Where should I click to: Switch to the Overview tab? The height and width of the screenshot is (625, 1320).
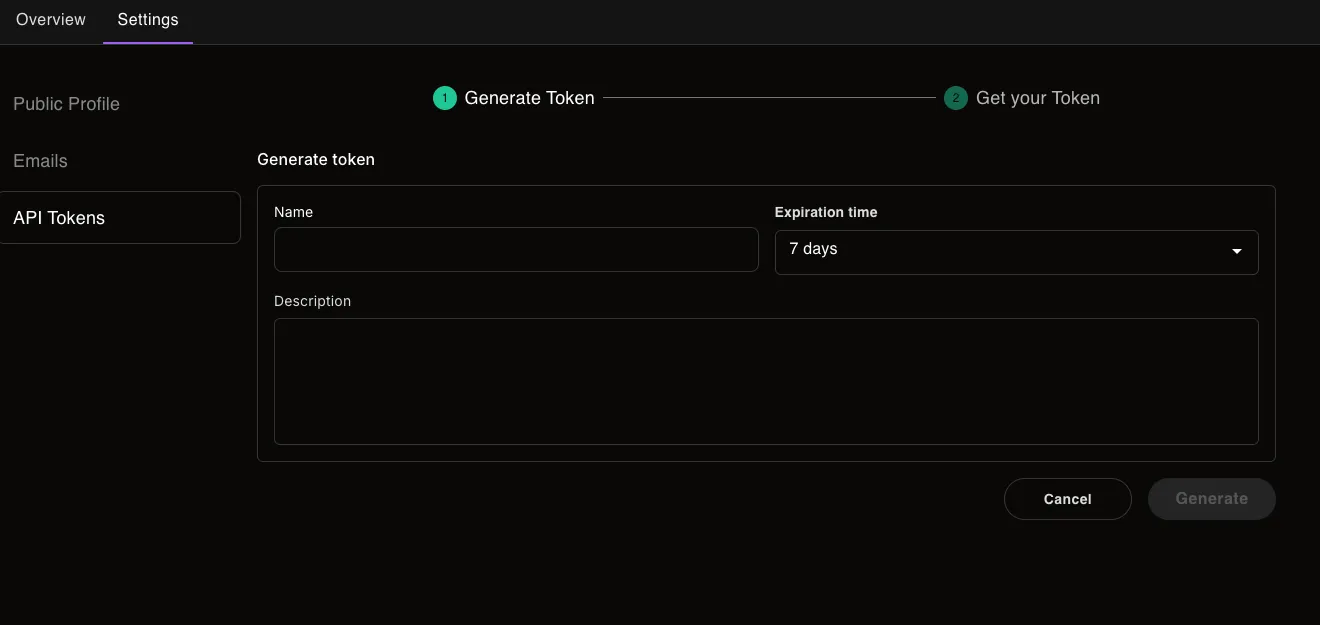click(x=50, y=19)
